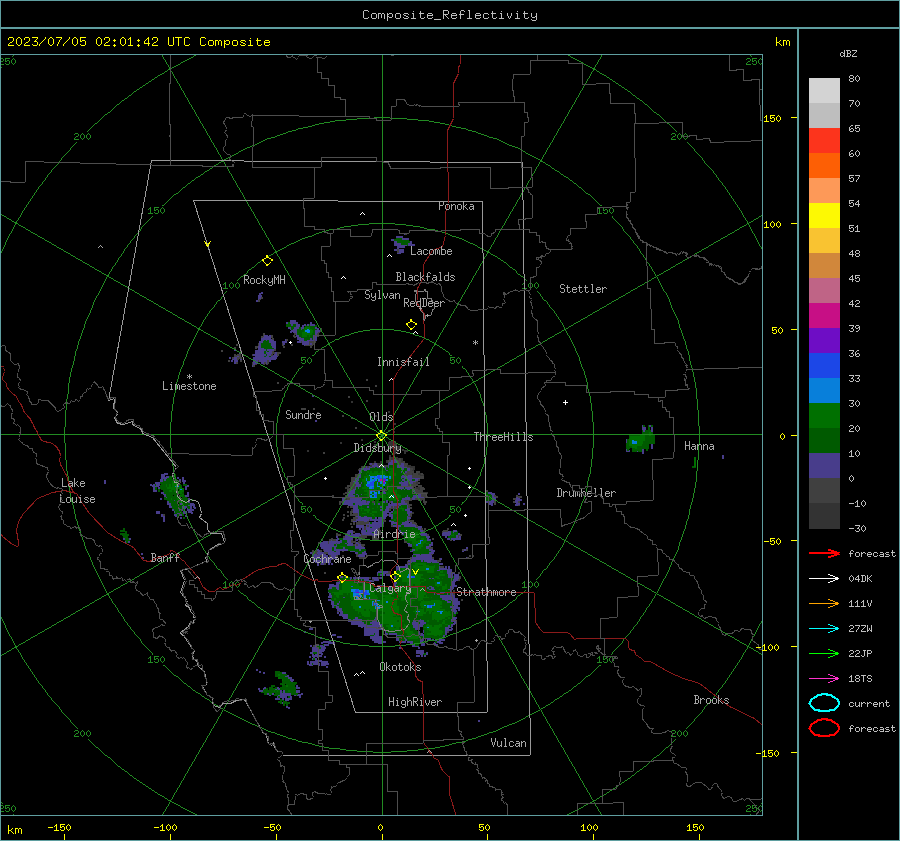Click the Sylvan label
Viewport: 900px width, 841px height.
click(382, 295)
